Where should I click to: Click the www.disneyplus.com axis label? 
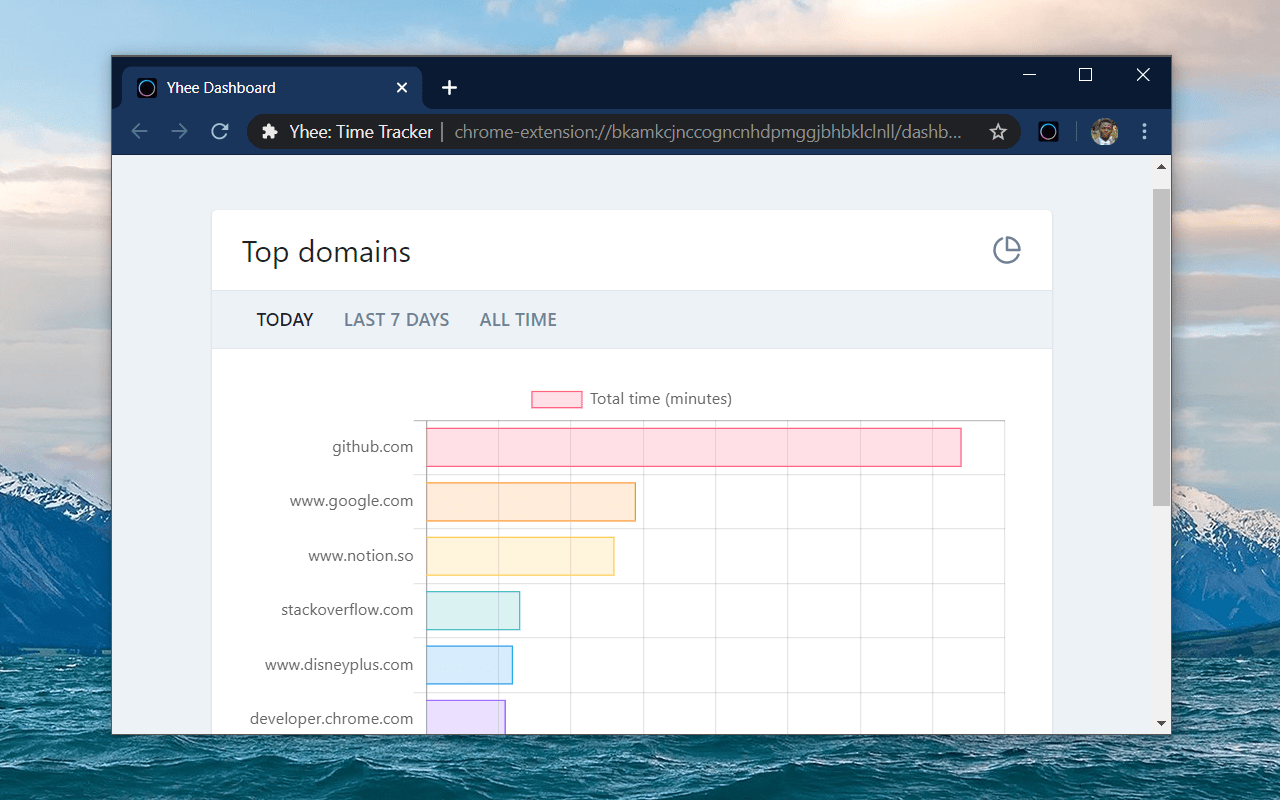point(339,665)
